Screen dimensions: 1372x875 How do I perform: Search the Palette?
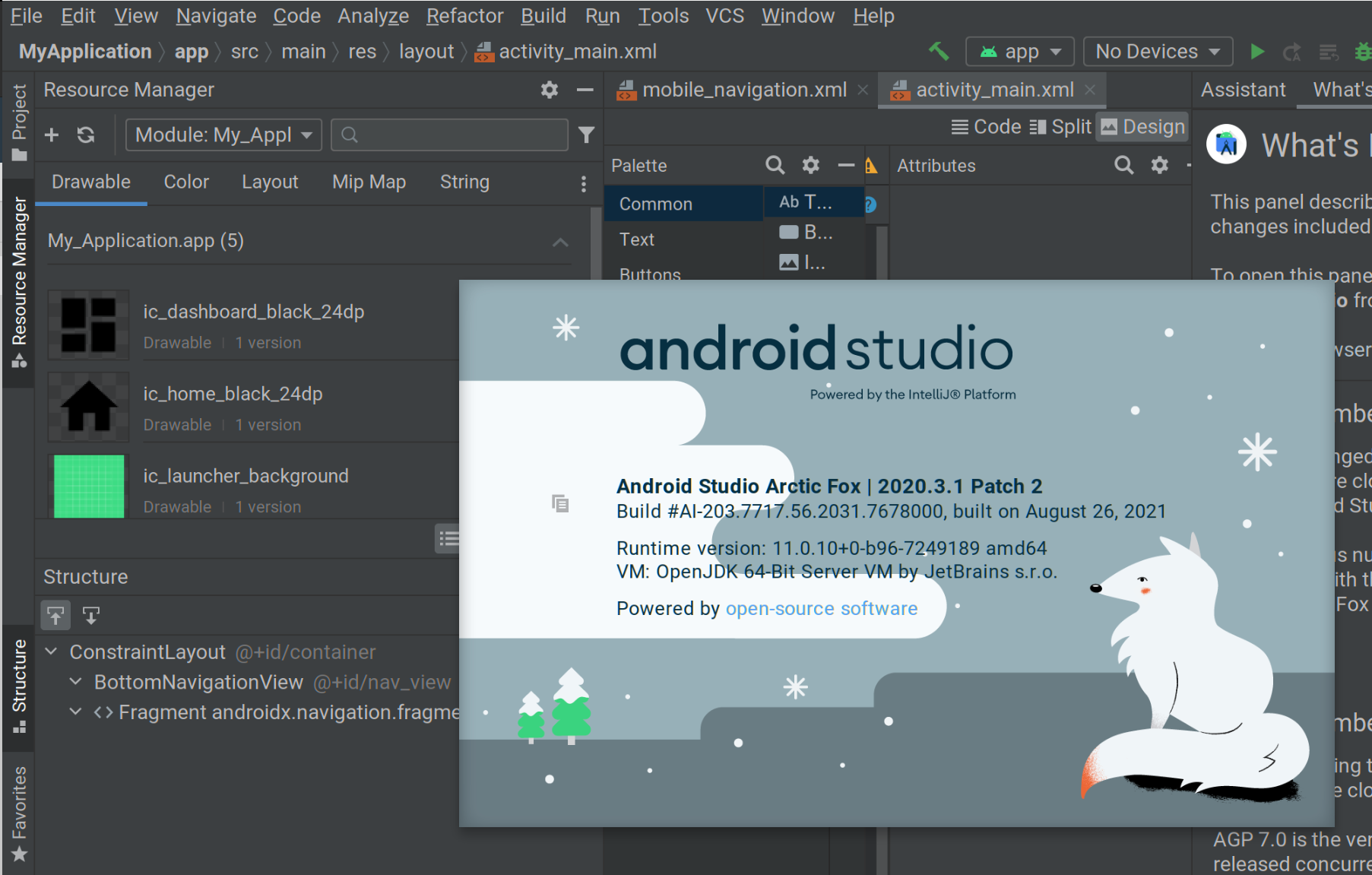click(x=775, y=165)
